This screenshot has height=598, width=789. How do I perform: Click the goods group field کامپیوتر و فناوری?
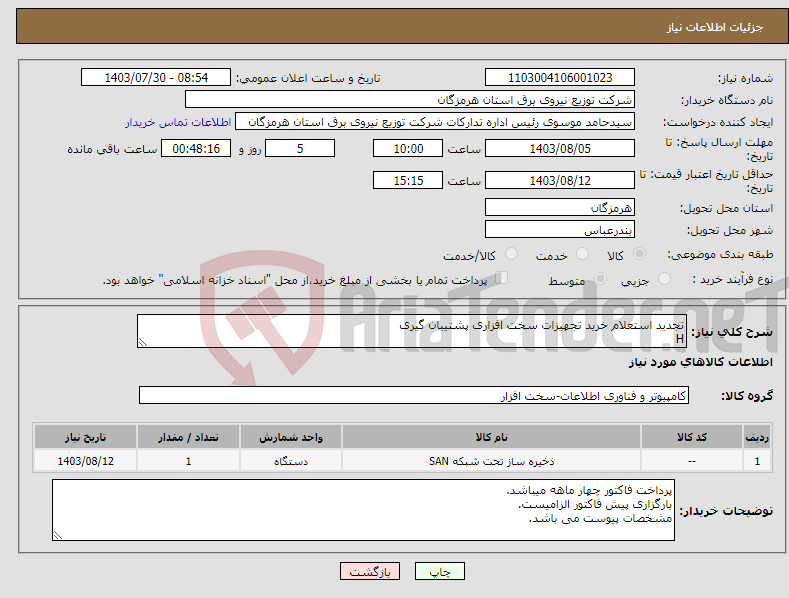pos(414,396)
